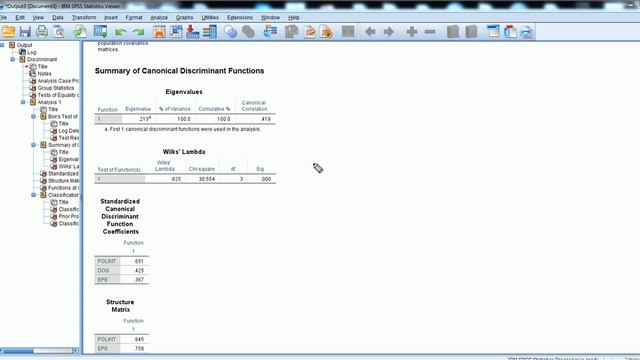The width and height of the screenshot is (640, 360).
Task: Open the Graphs menu
Action: point(184,18)
